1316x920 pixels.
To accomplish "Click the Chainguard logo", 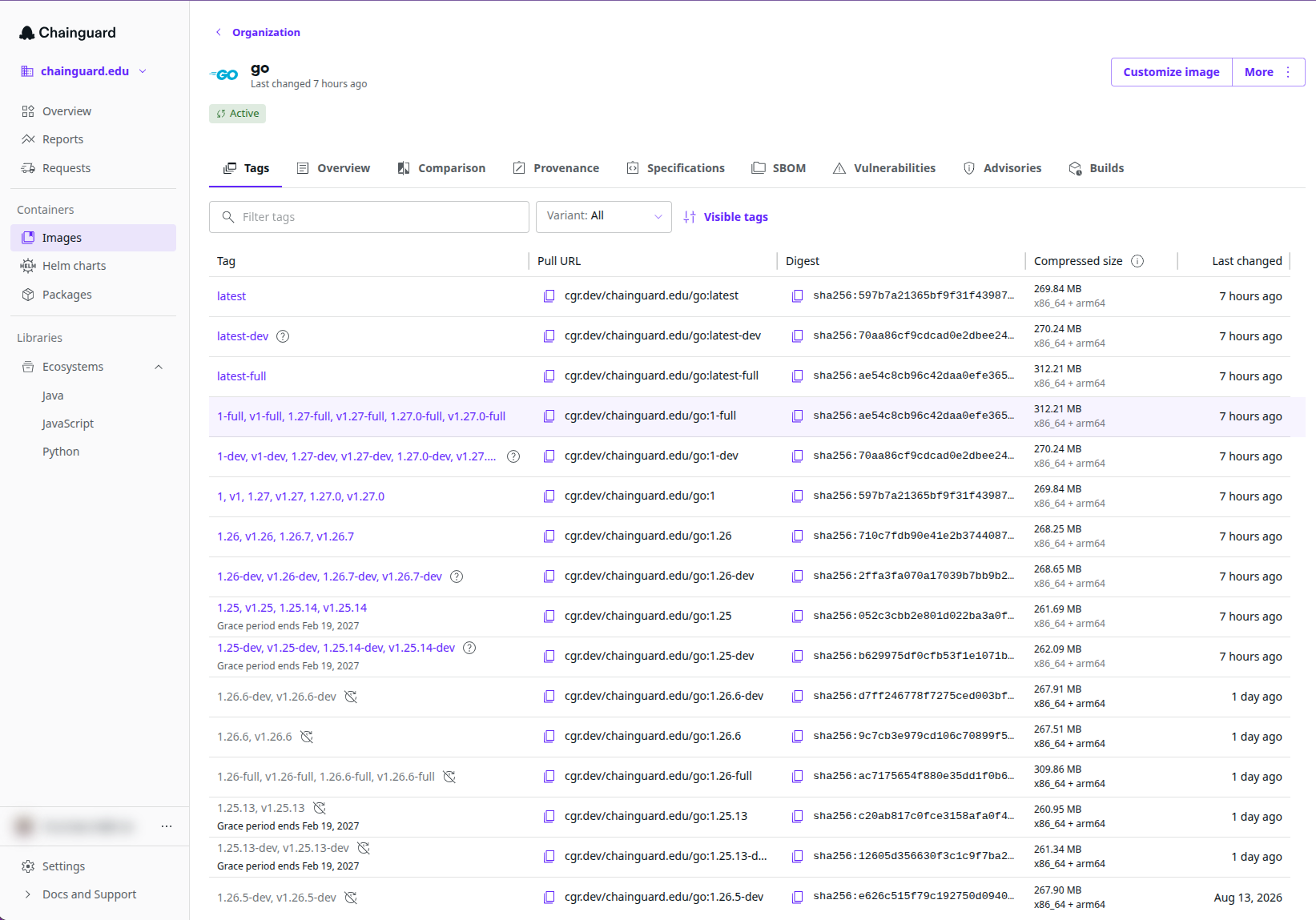I will [67, 33].
